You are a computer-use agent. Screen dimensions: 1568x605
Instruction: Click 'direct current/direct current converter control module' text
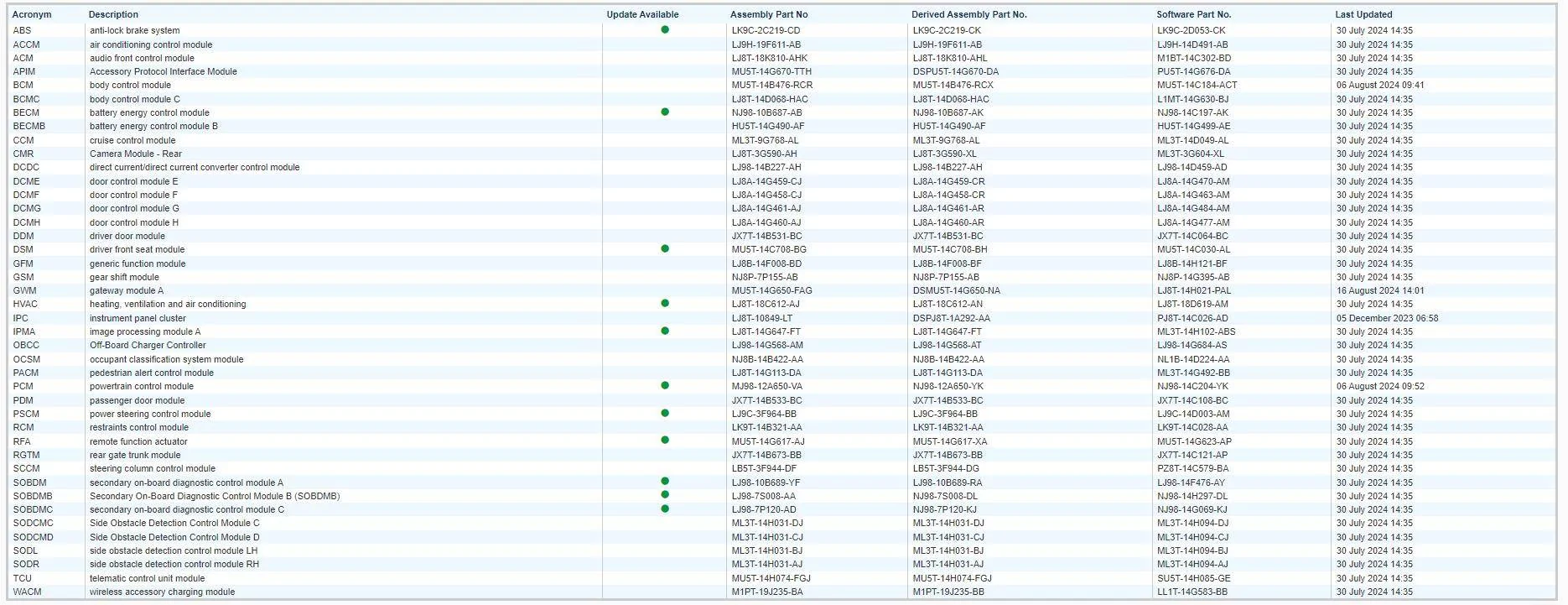coord(195,167)
